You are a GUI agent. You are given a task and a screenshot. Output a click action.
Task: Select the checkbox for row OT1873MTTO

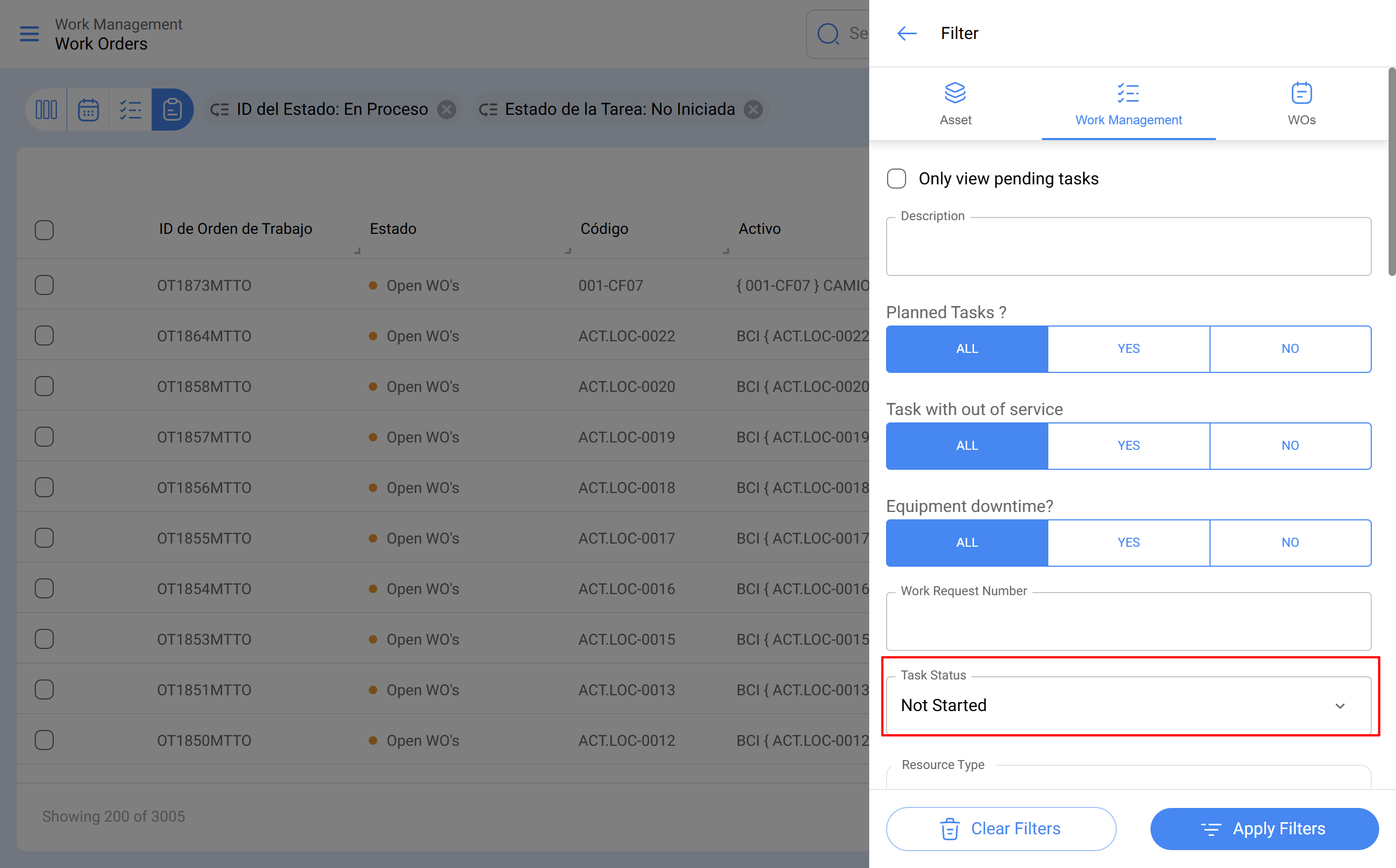pyautogui.click(x=44, y=285)
